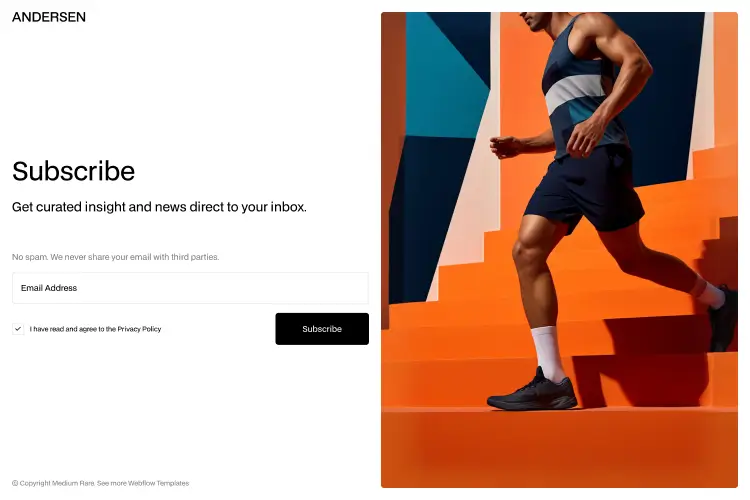Click the 'Get curated insight' tagline
This screenshot has width=750, height=500.
point(159,207)
